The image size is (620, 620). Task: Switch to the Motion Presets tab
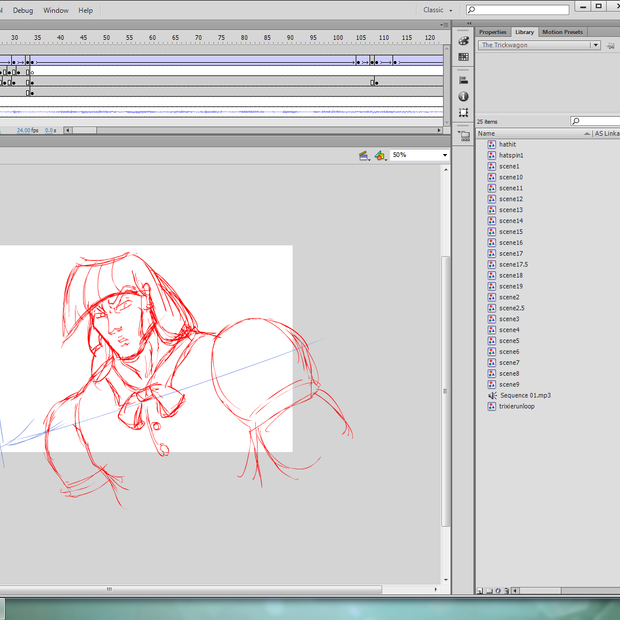[563, 32]
